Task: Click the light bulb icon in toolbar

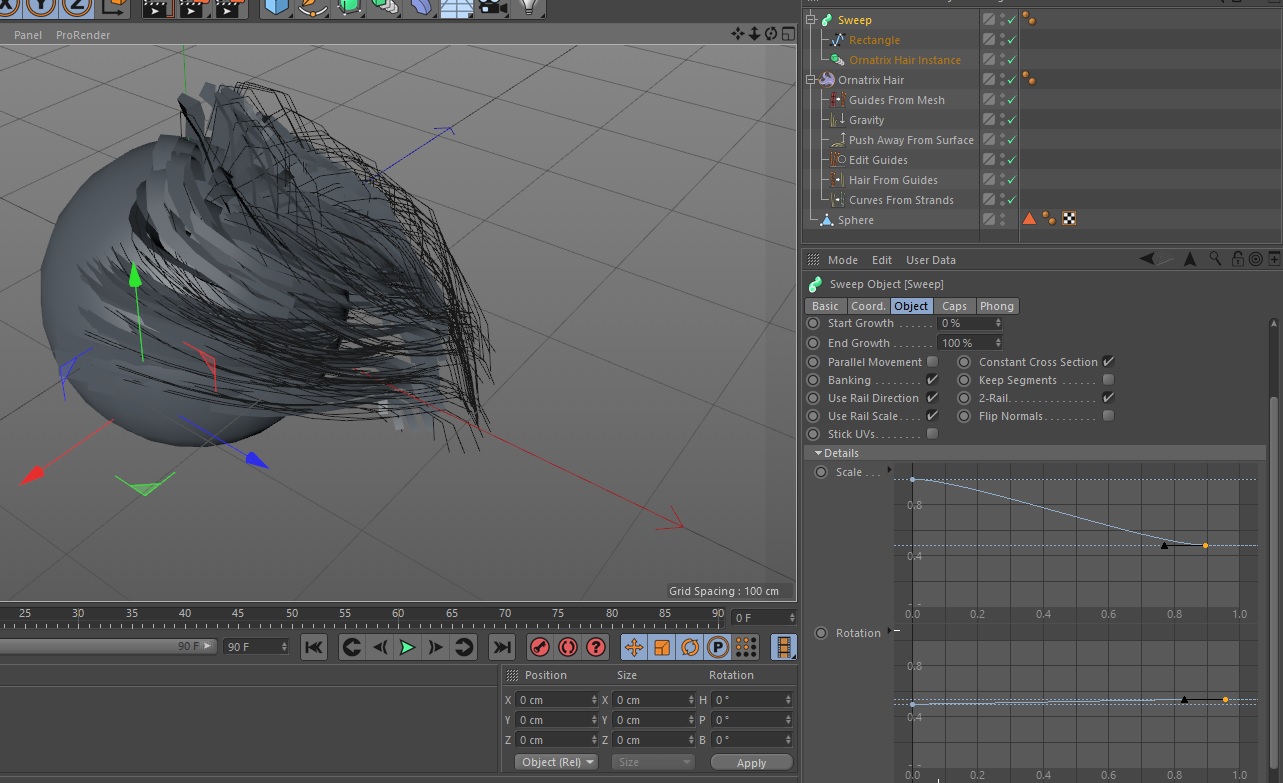Action: tap(529, 7)
